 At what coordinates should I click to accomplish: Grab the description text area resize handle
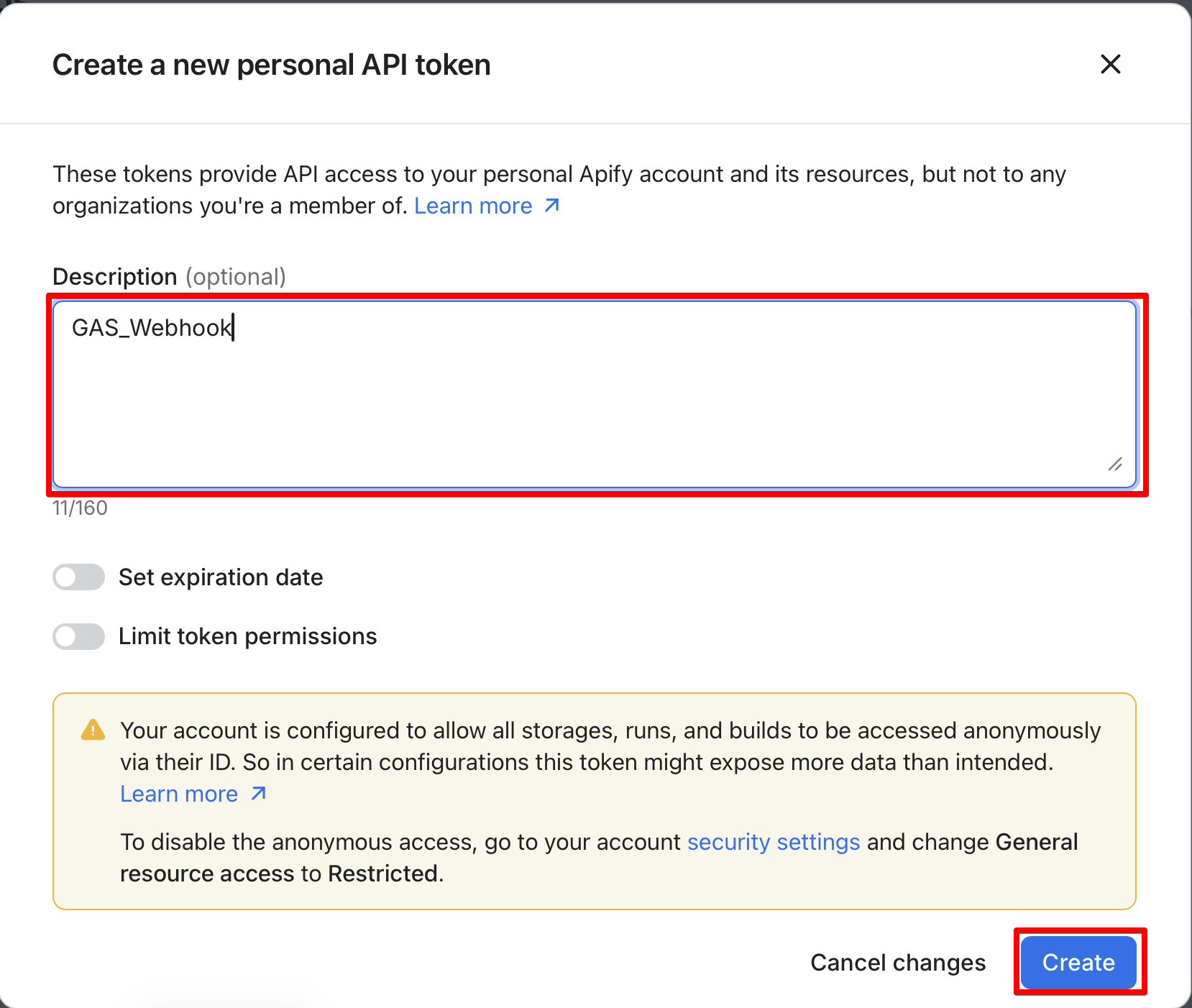pyautogui.click(x=1115, y=464)
